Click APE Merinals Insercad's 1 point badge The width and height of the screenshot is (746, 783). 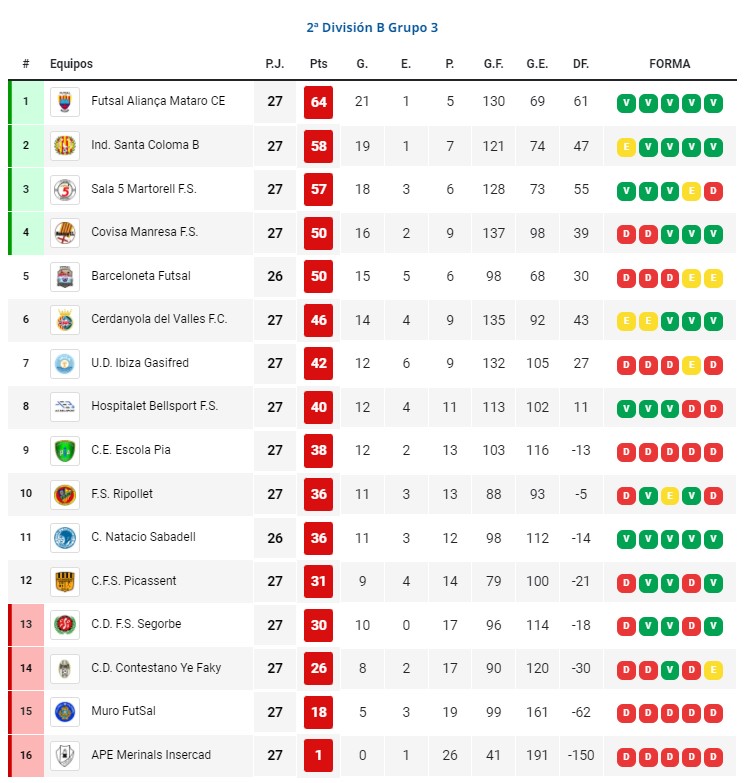[x=319, y=755]
